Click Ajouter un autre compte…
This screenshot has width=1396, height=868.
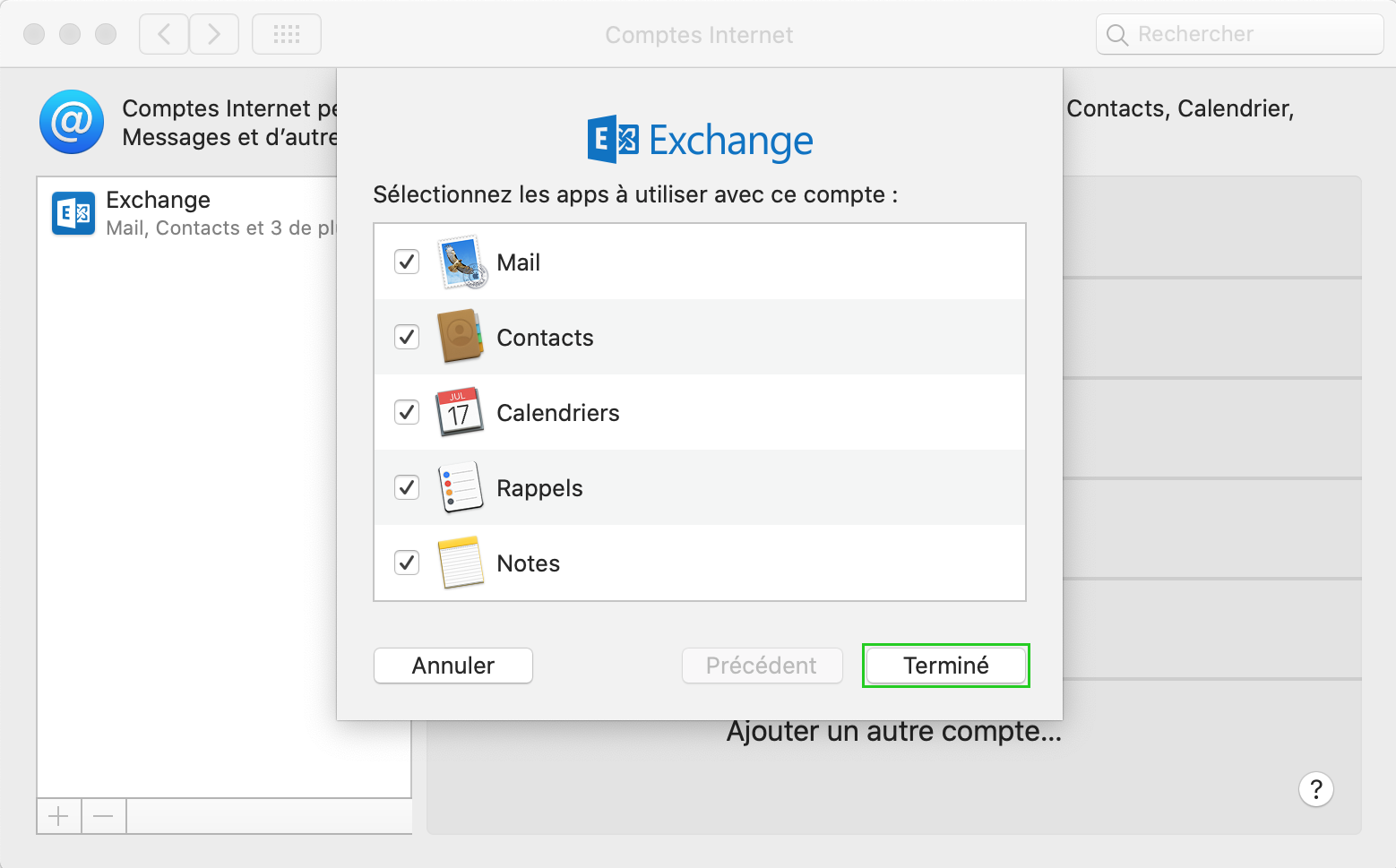click(894, 732)
